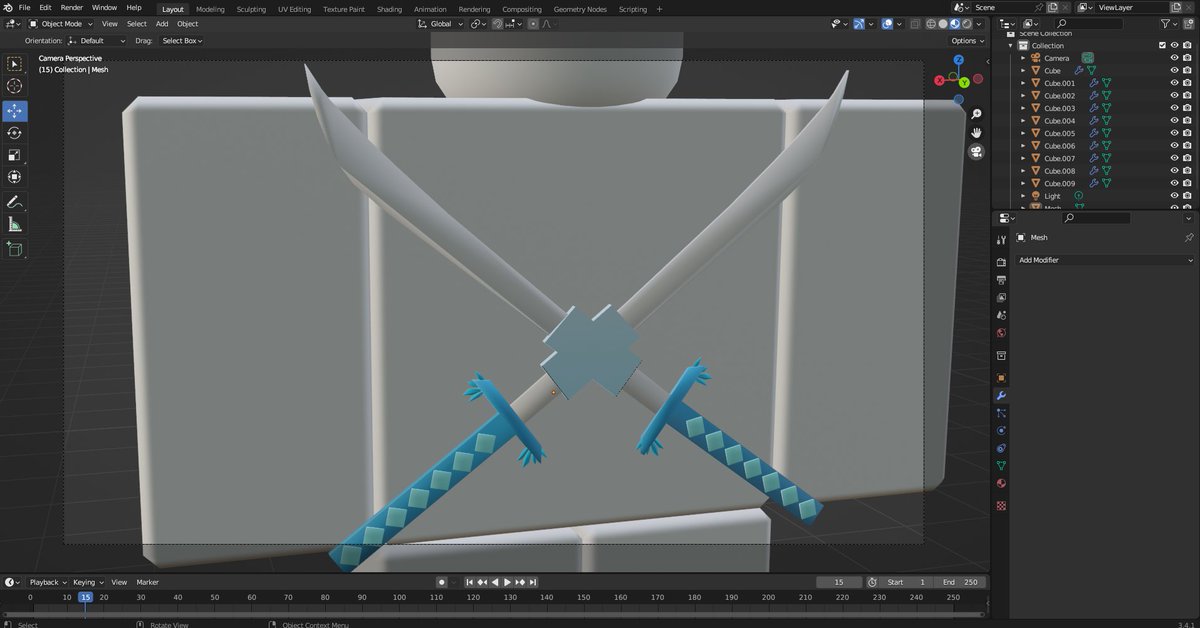This screenshot has height=628, width=1200.
Task: Open the timeline Keying menu
Action: (87, 582)
